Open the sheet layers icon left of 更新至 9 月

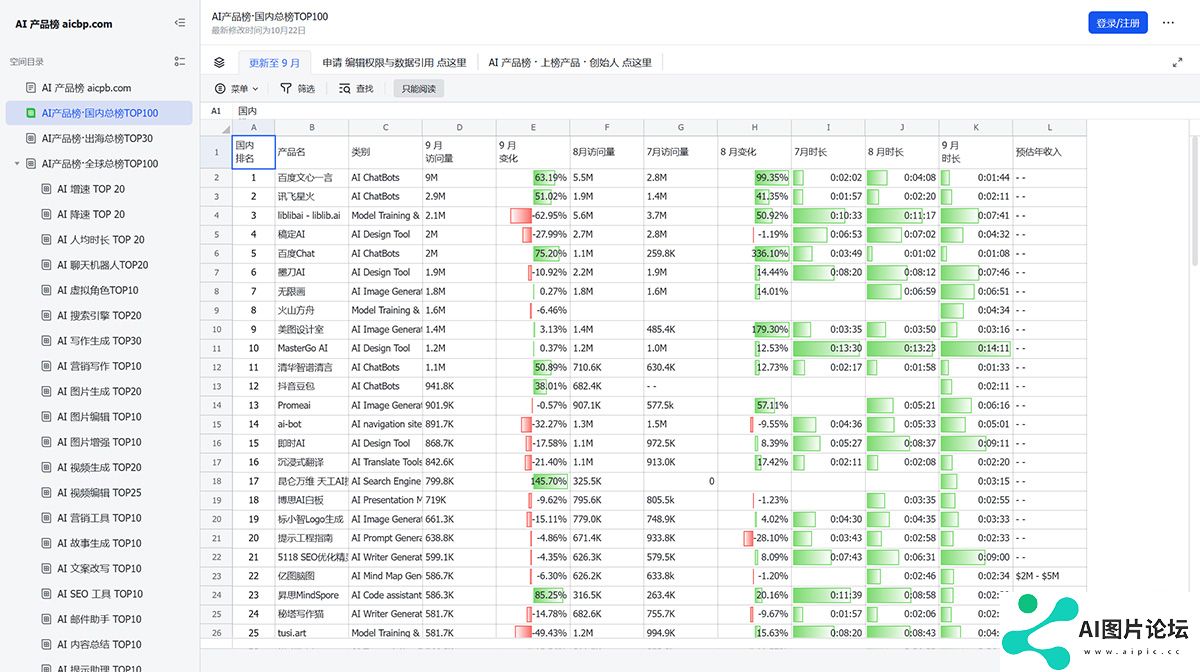click(x=219, y=62)
